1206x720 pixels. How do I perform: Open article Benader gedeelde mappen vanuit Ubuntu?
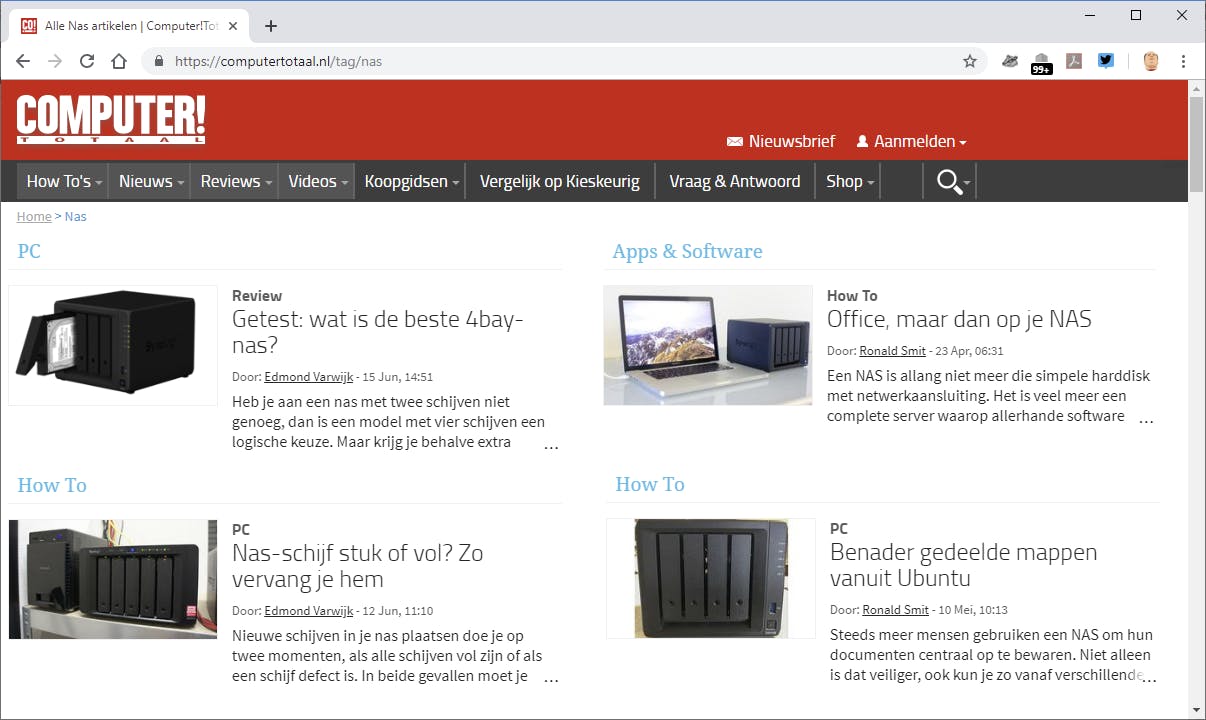point(963,565)
